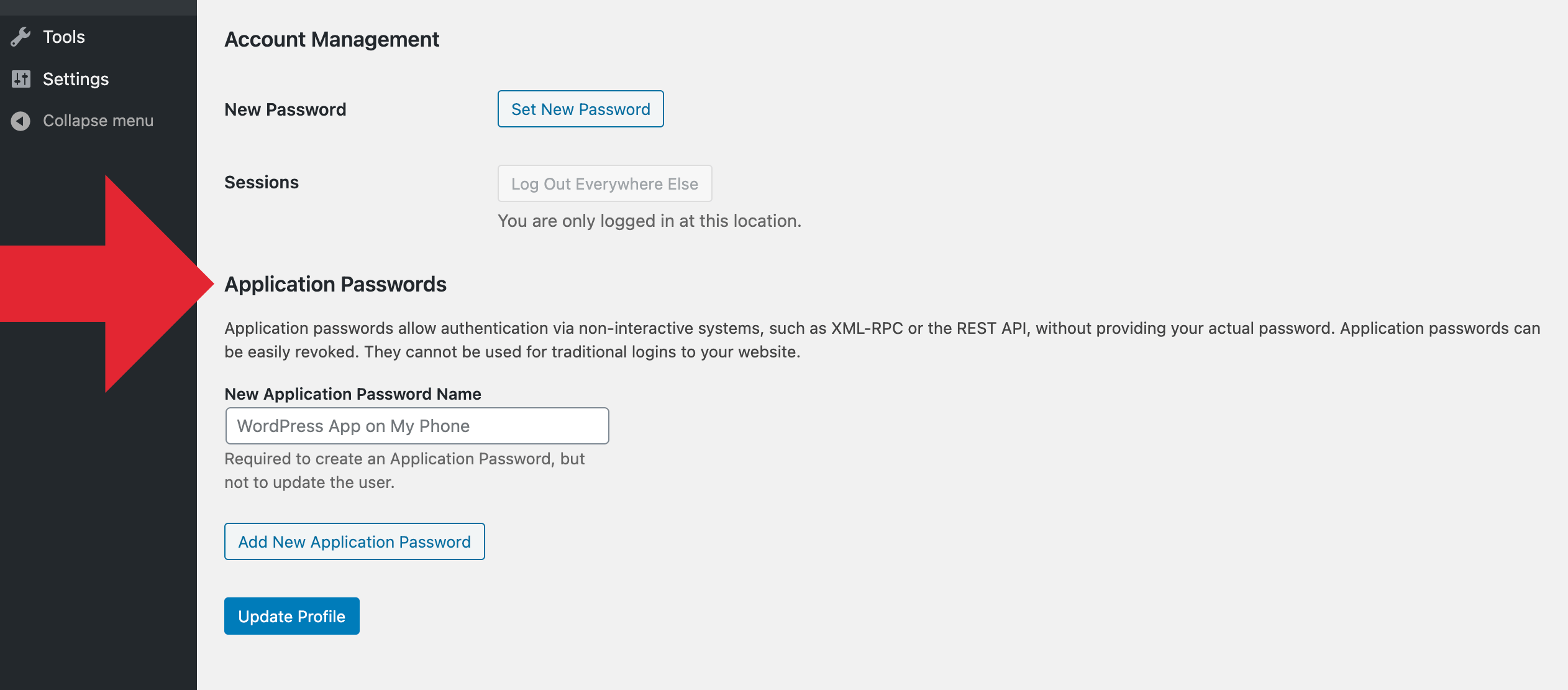This screenshot has height=690, width=1568.
Task: Collapse the admin sidebar menu
Action: pos(98,120)
